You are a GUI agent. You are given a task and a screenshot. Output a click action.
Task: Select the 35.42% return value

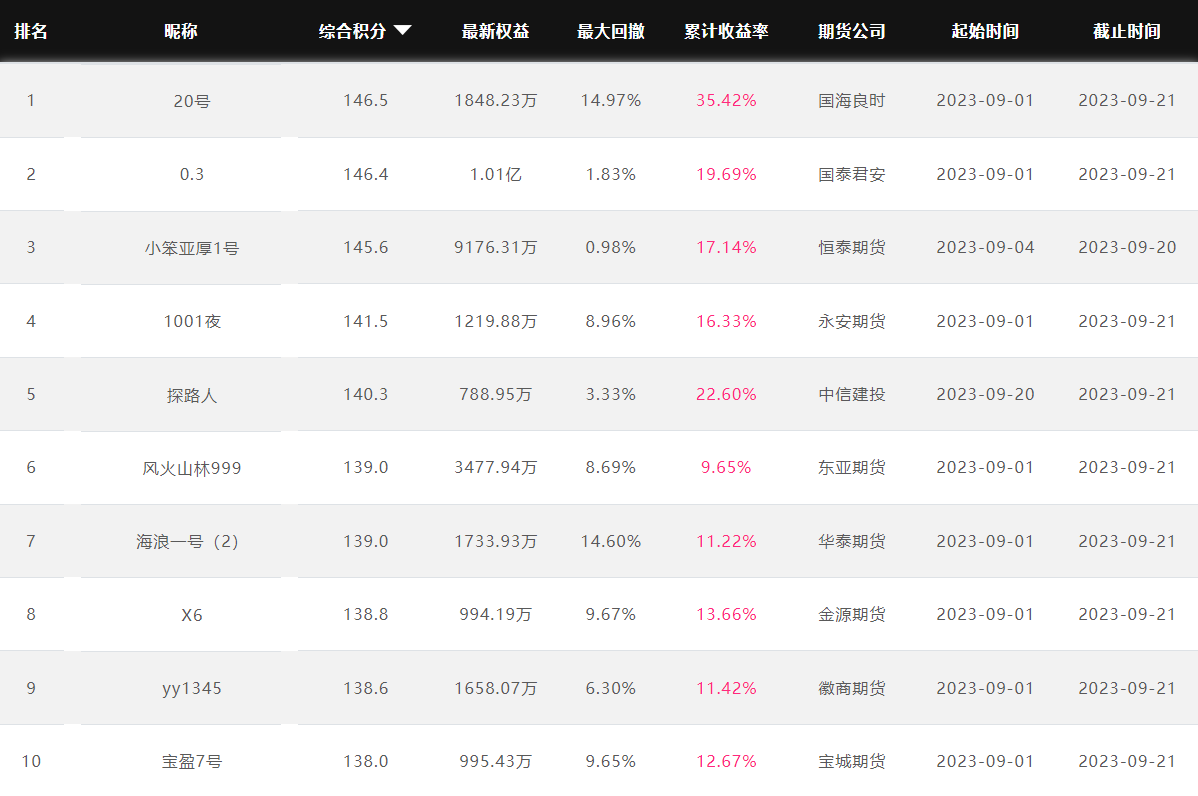(x=726, y=100)
